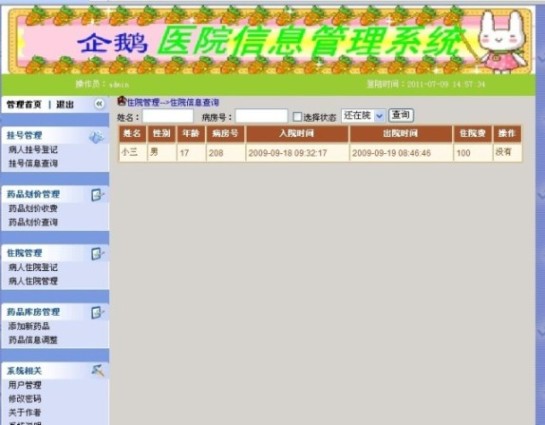This screenshot has height=425, width=545.
Task: Select the patient name cell 小三
Action: pyautogui.click(x=132, y=152)
